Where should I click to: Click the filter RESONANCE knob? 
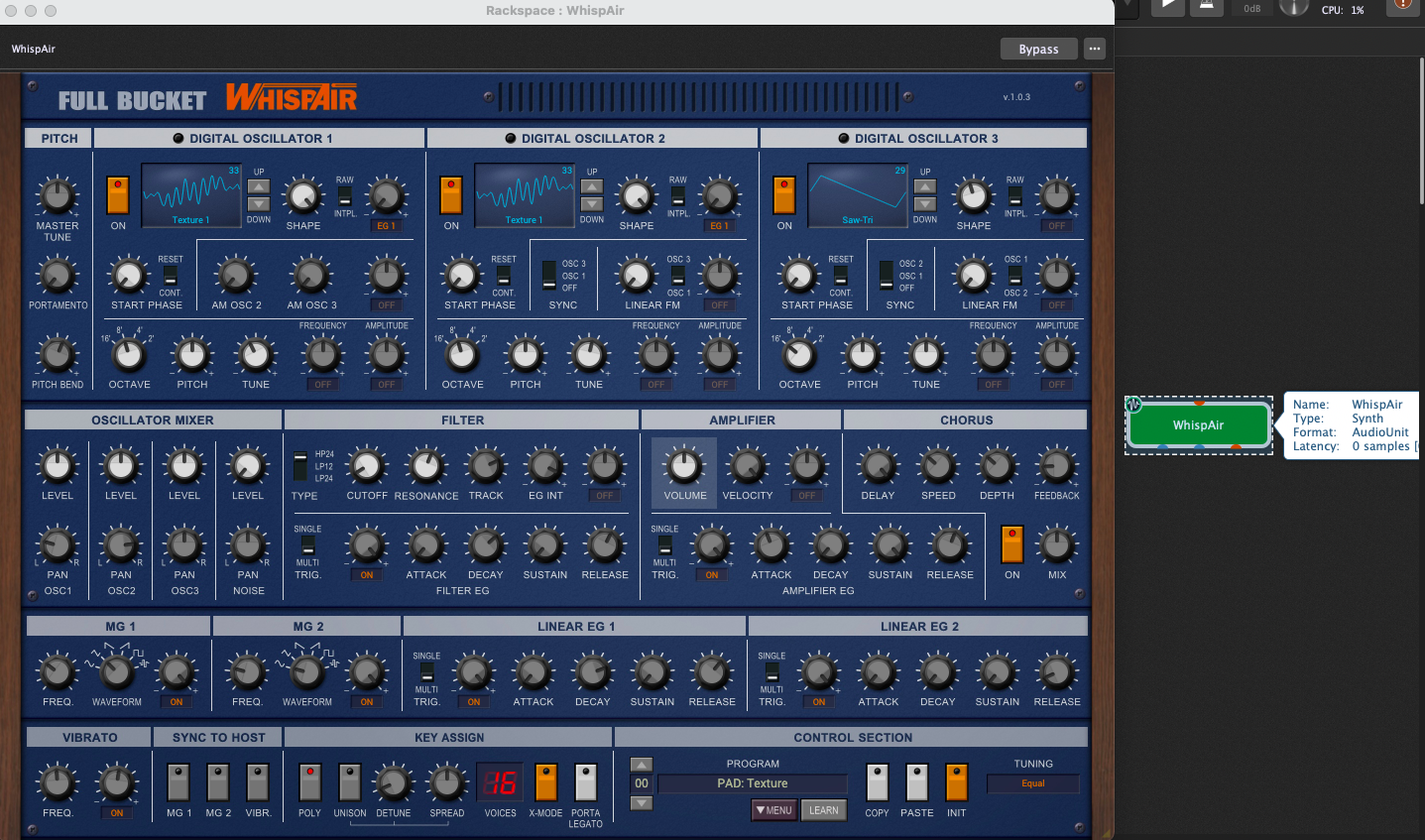(x=426, y=466)
